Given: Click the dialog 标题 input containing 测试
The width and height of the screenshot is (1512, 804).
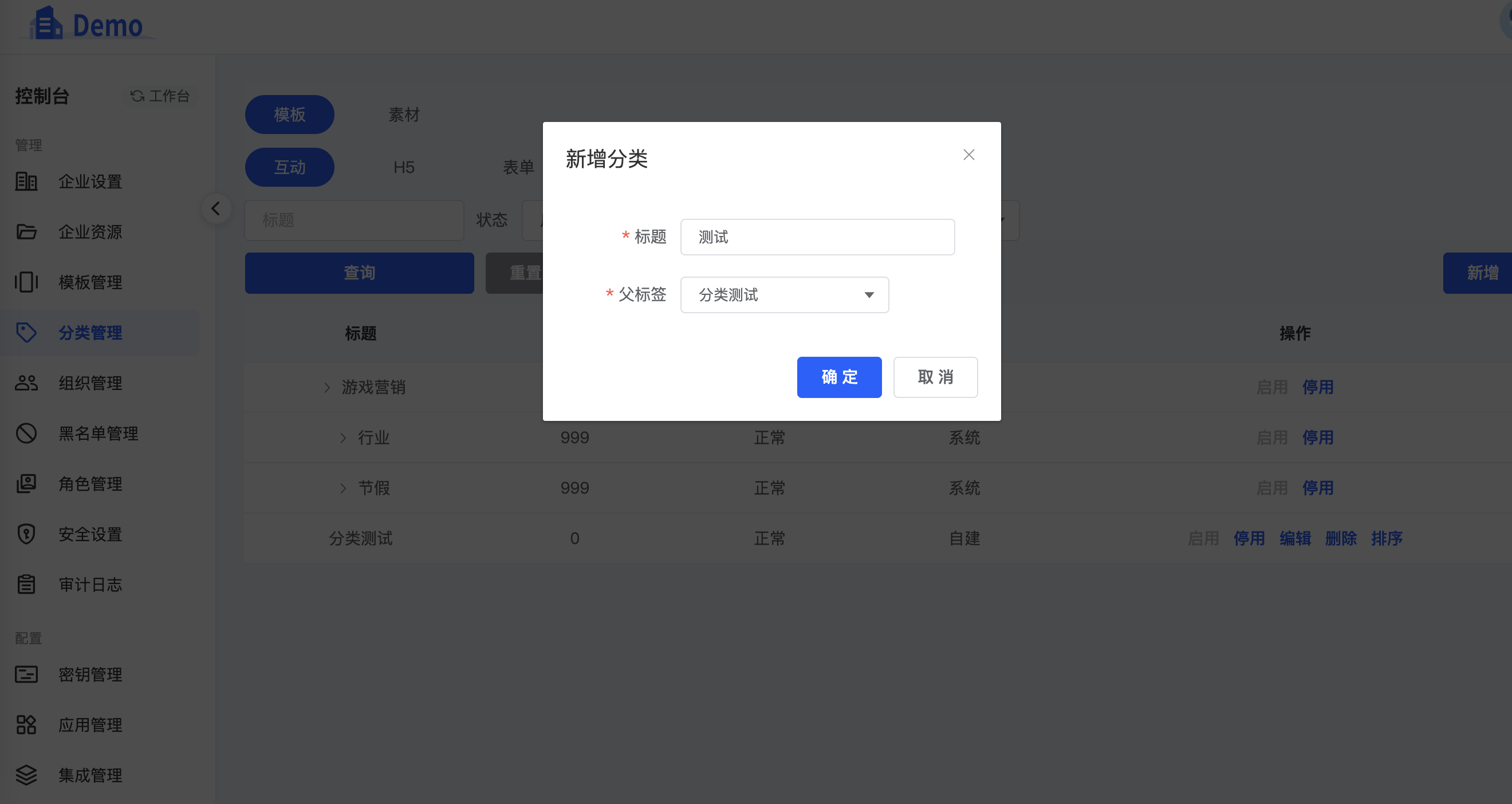Looking at the screenshot, I should 818,237.
